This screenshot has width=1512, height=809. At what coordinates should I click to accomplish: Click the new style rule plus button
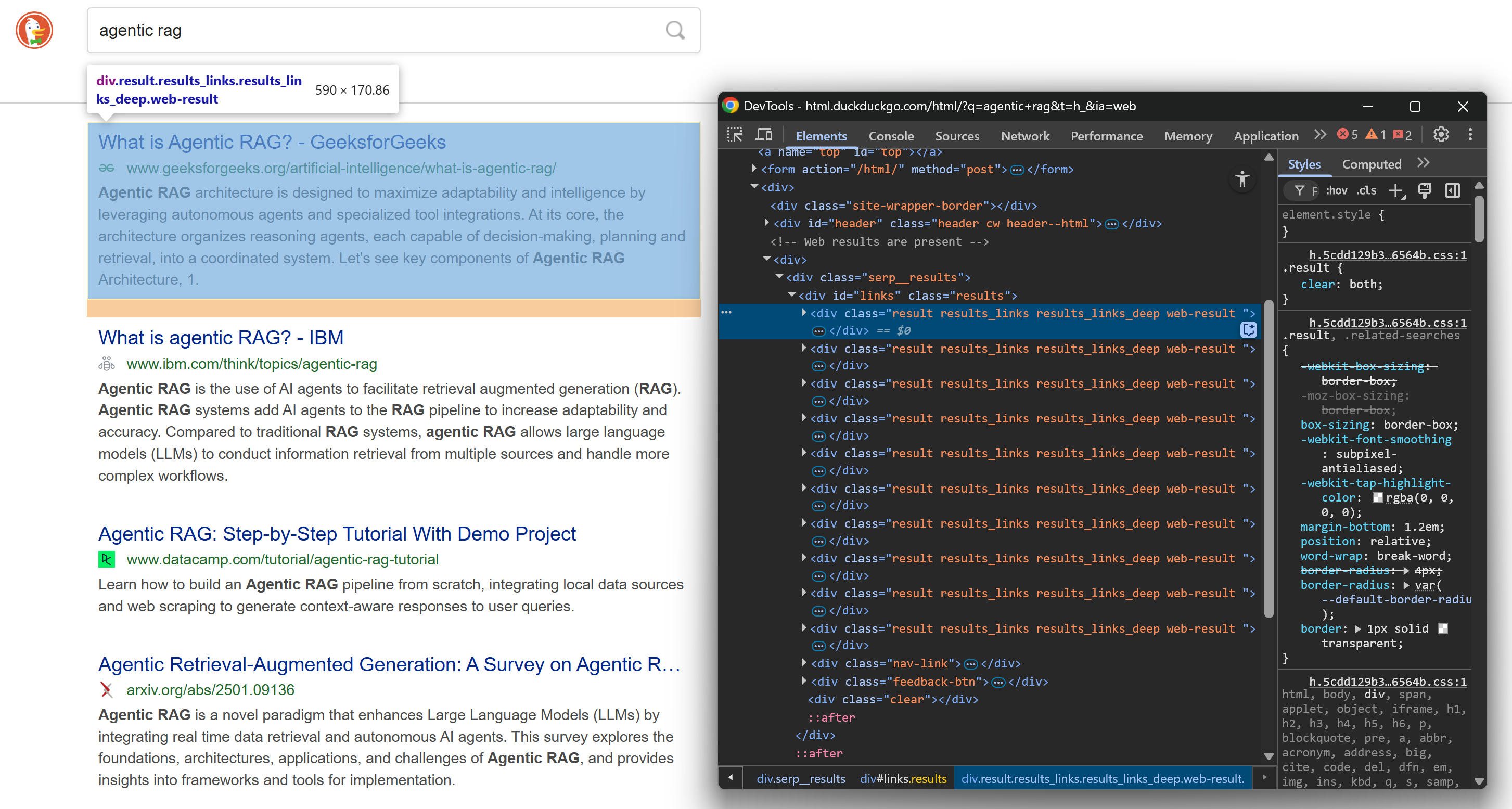coord(1397,191)
